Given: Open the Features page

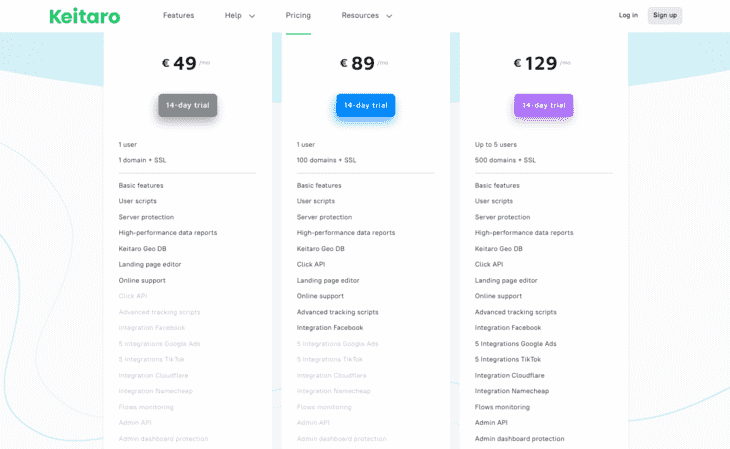Looking at the screenshot, I should pyautogui.click(x=178, y=15).
